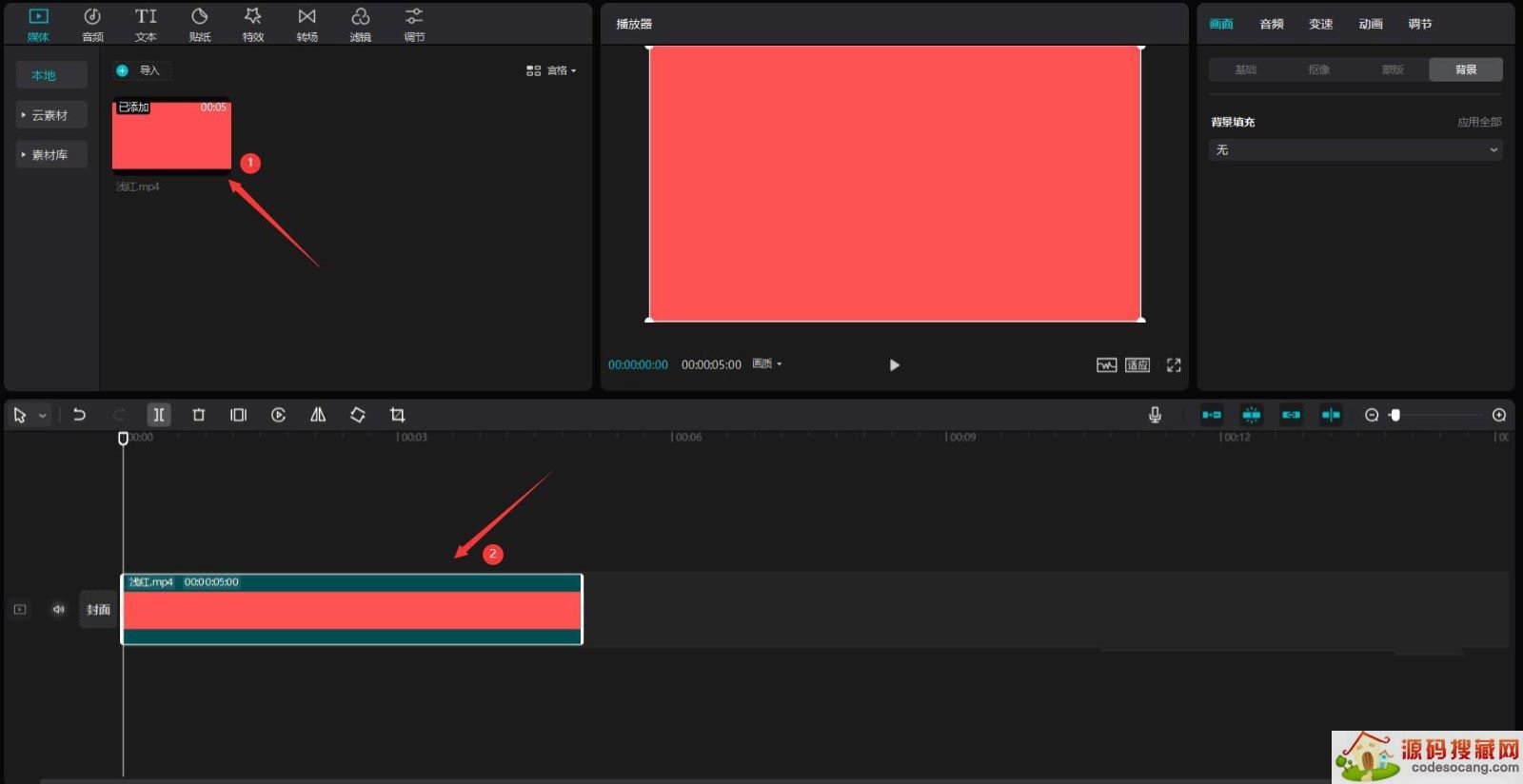This screenshot has width=1523, height=784.
Task: Click the 导入 import button
Action: point(141,70)
